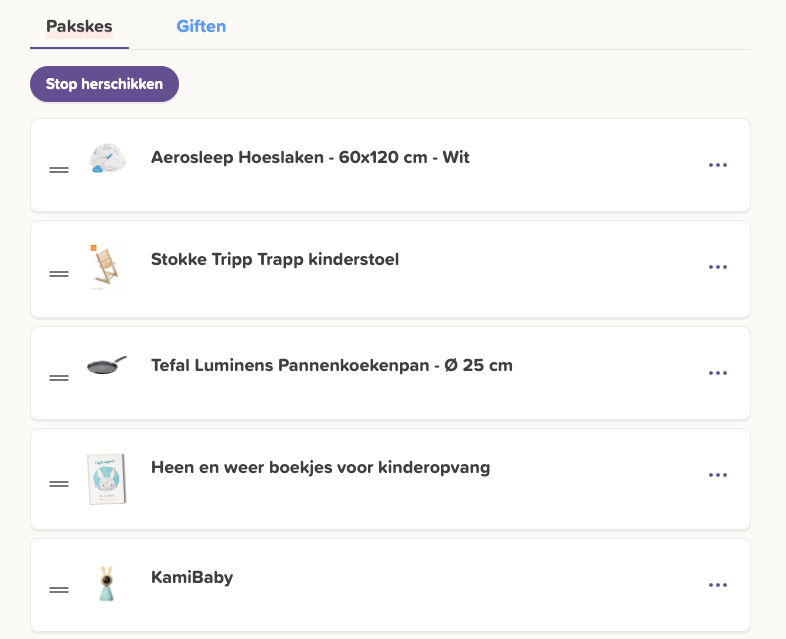Open three-dot menu for KamiBaby

(718, 585)
